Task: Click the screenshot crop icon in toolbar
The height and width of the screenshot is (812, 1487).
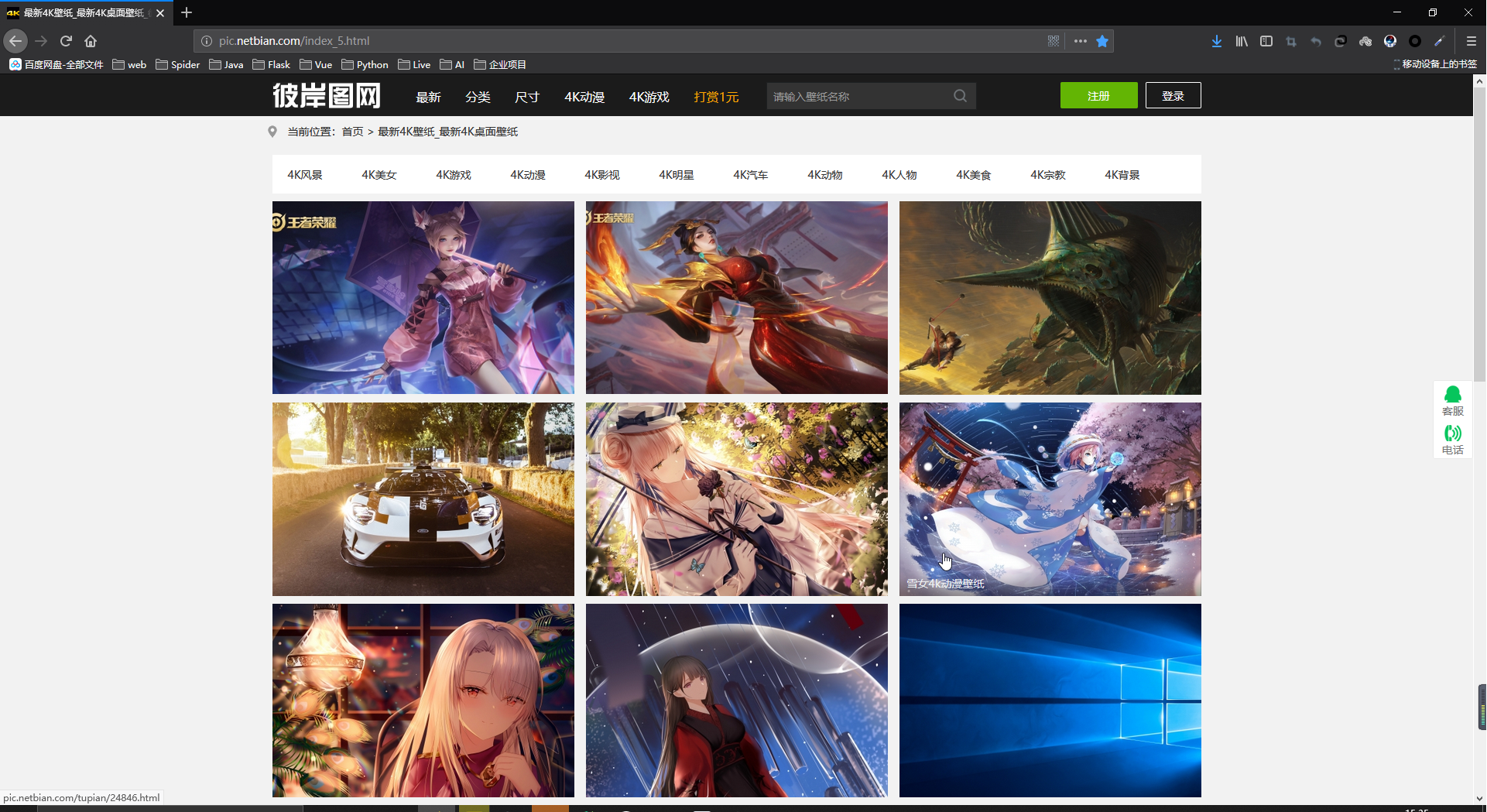Action: [1291, 41]
